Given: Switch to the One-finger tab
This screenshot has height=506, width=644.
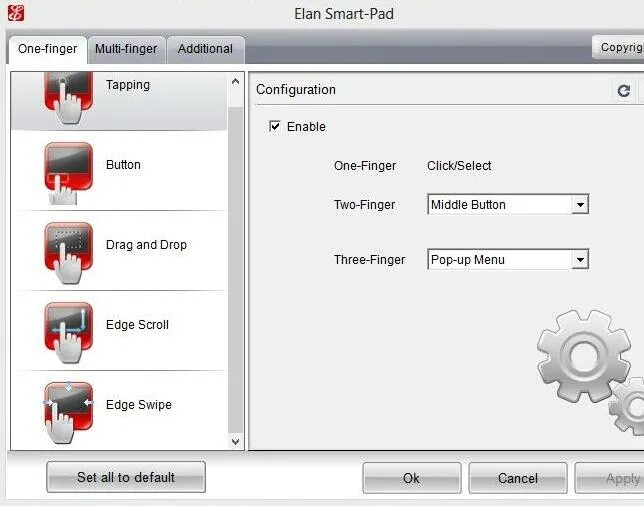Looking at the screenshot, I should (48, 49).
